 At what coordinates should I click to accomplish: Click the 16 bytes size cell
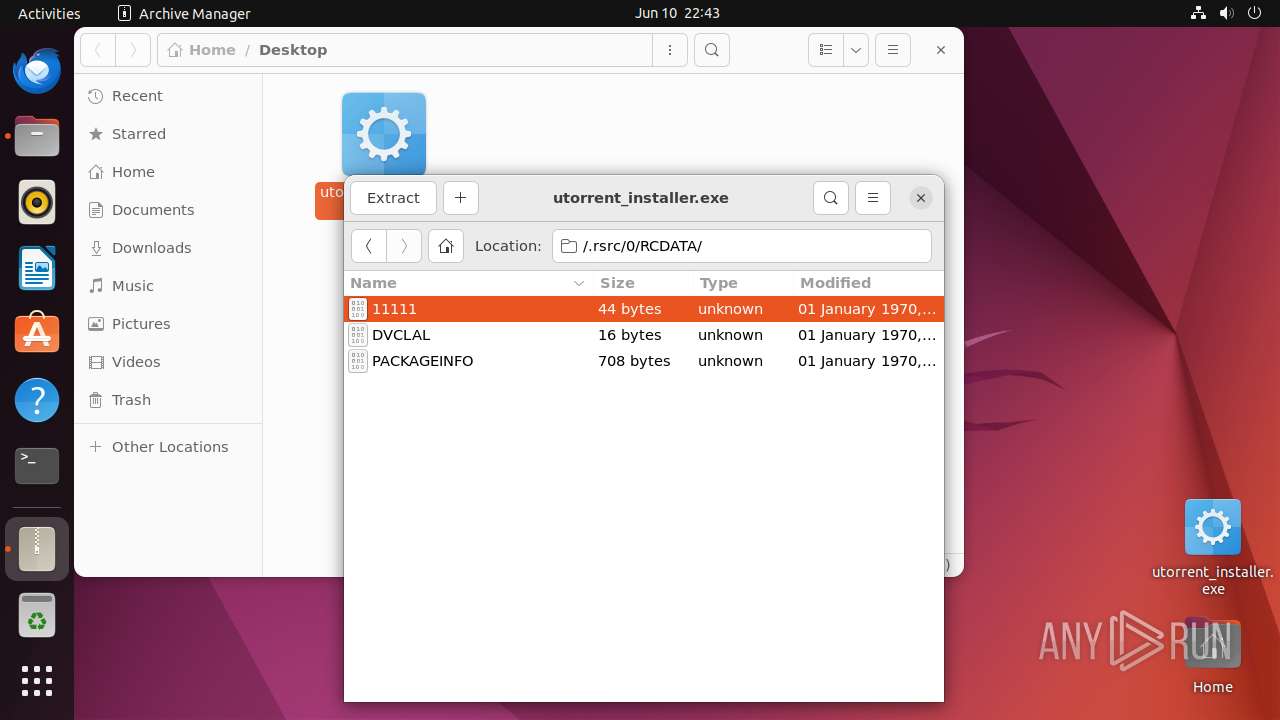630,335
